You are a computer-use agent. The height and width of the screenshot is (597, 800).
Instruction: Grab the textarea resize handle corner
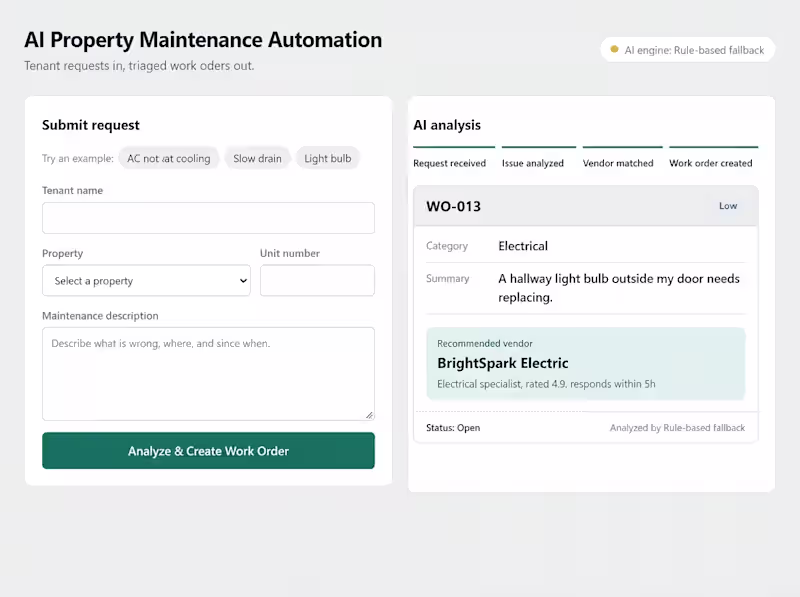(369, 415)
